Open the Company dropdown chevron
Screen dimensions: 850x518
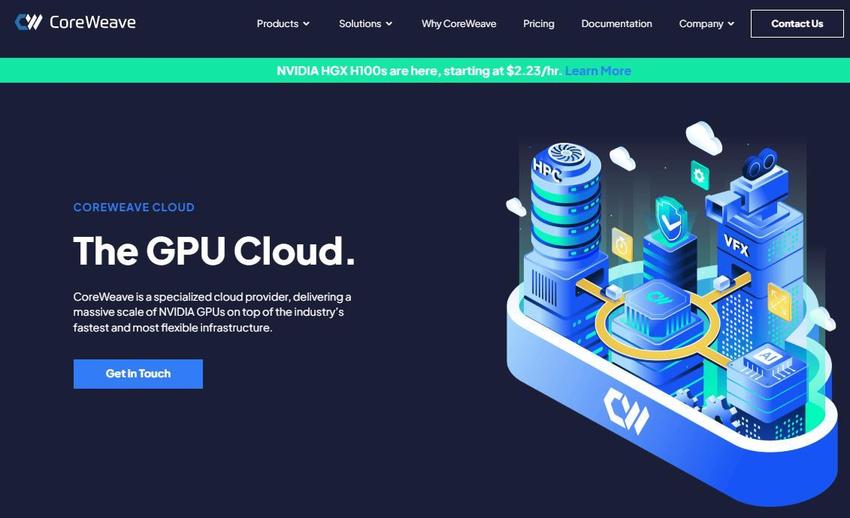[731, 24]
